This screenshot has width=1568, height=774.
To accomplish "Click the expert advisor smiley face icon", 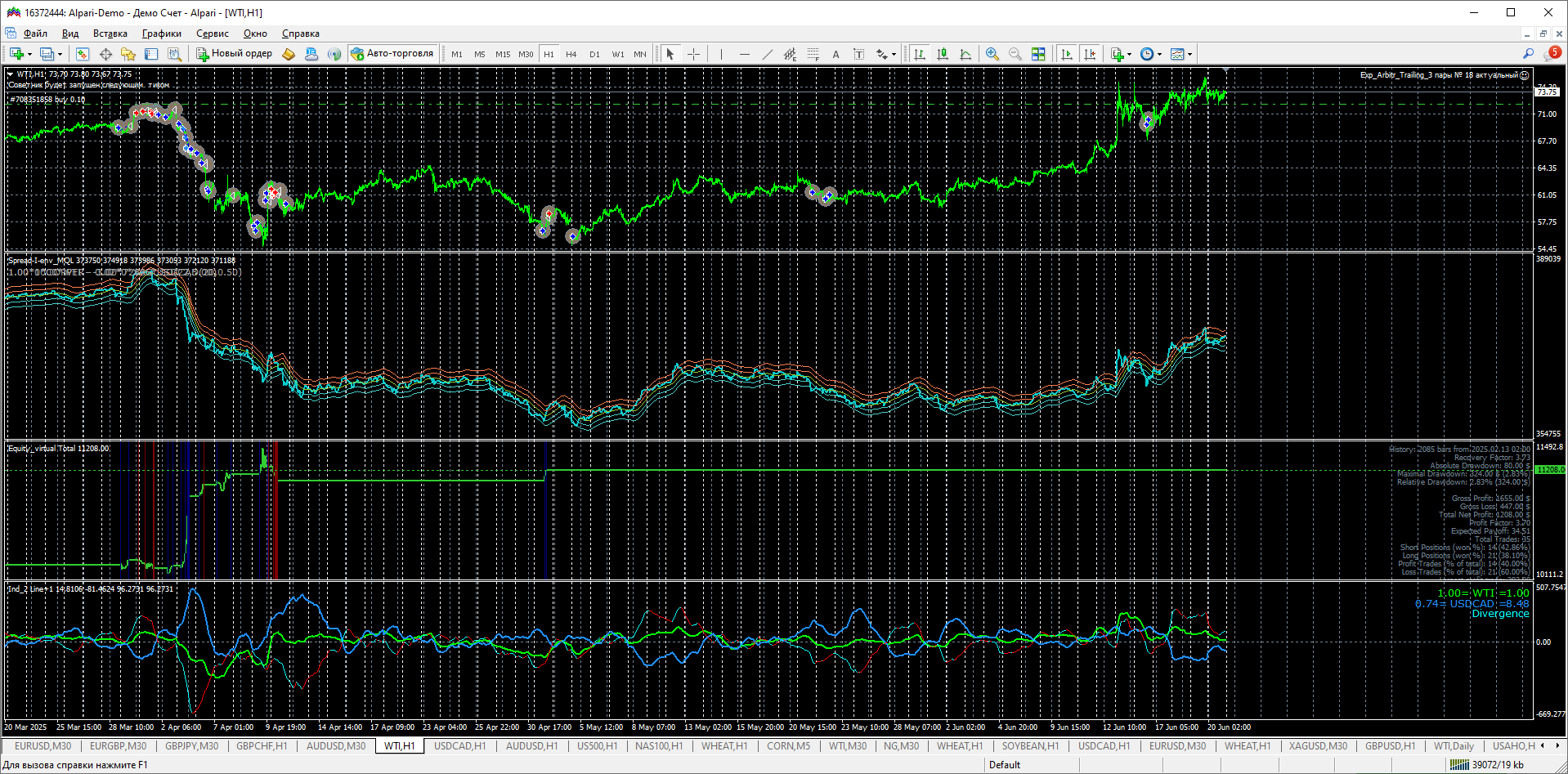I will (1524, 75).
